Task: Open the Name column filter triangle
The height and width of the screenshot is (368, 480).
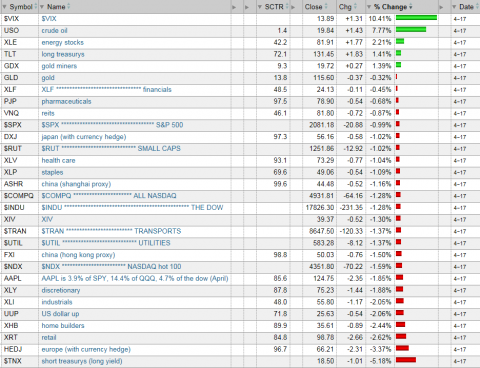Action: tap(42, 7)
